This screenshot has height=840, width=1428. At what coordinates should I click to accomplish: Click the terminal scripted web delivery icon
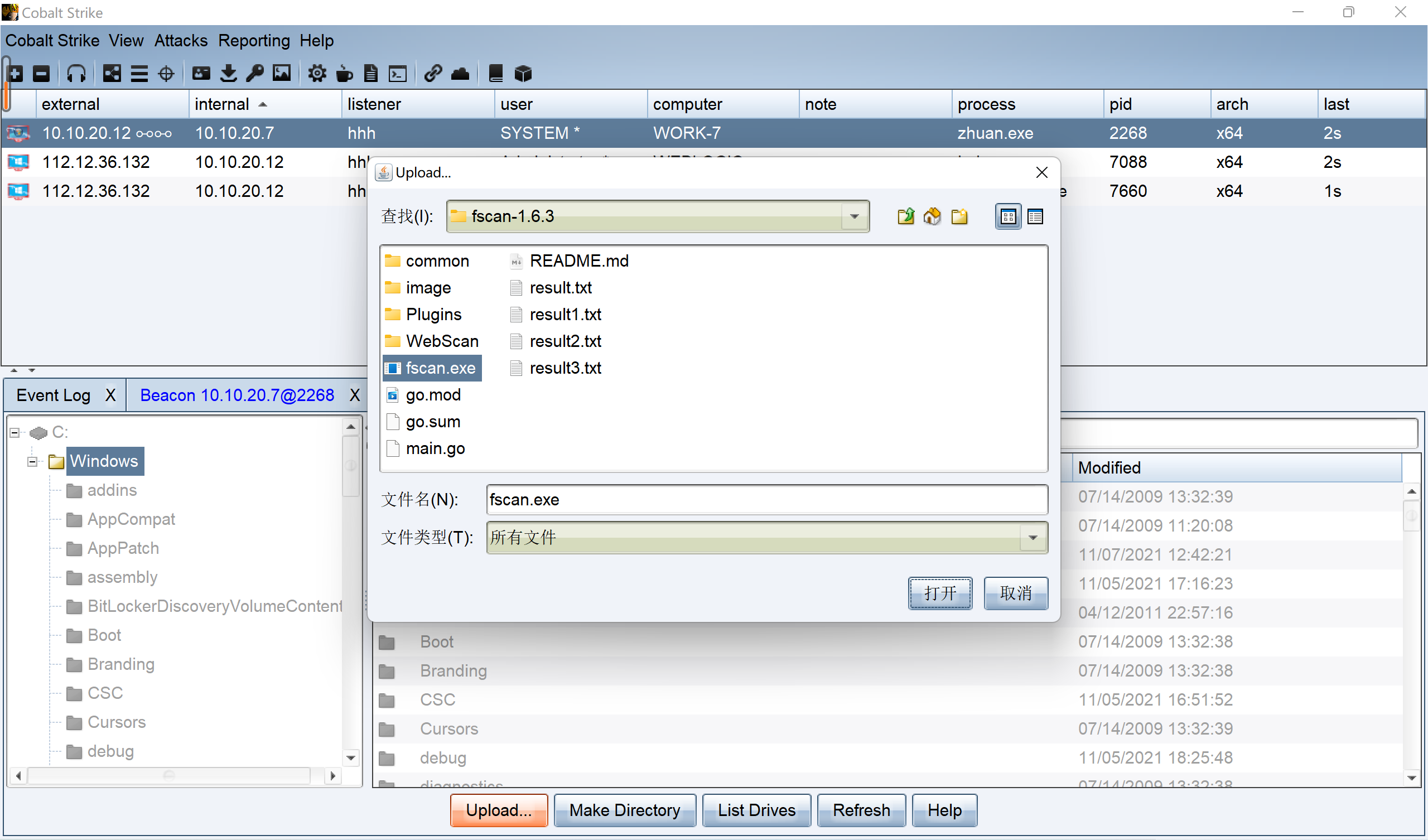[398, 74]
